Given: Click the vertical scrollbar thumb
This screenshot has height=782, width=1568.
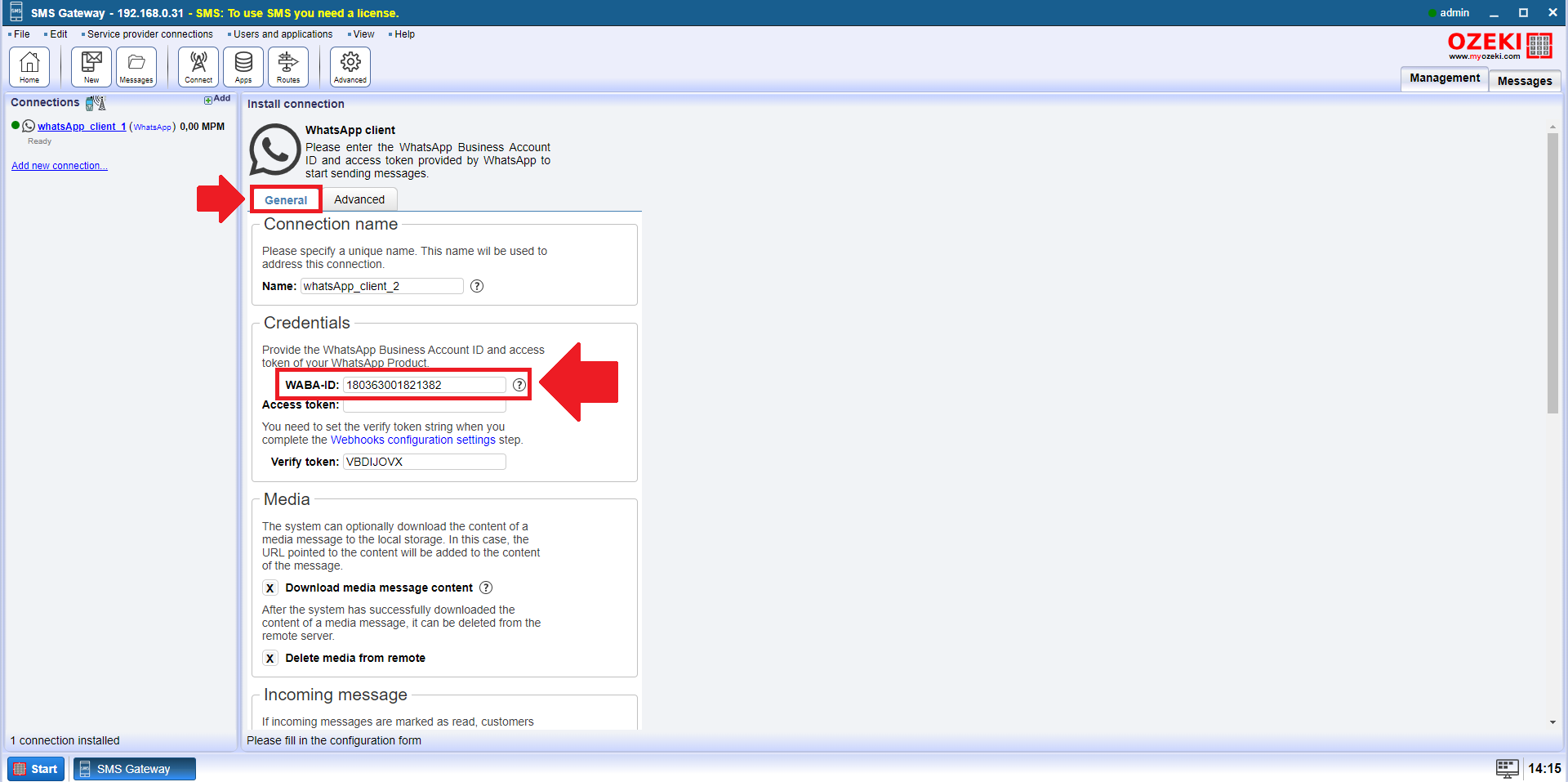Looking at the screenshot, I should (1552, 273).
